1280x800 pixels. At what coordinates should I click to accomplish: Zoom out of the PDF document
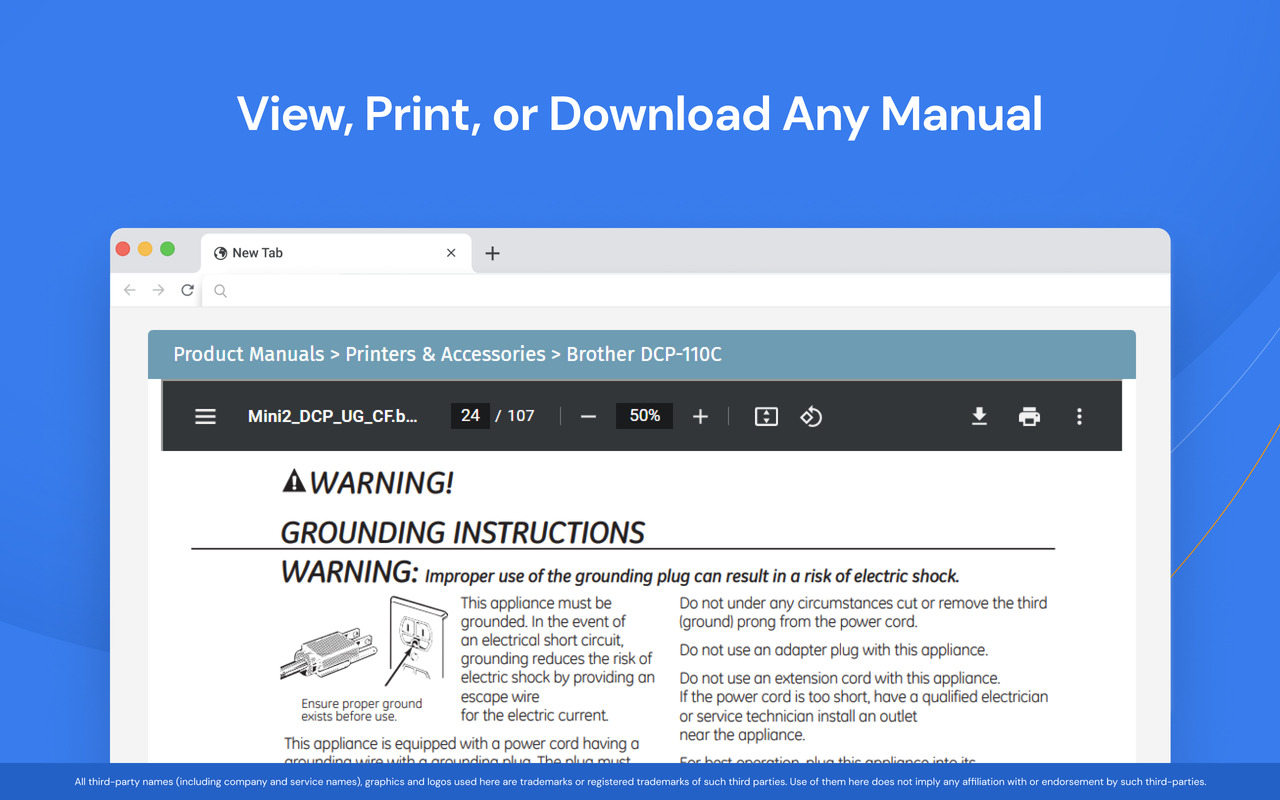588,416
